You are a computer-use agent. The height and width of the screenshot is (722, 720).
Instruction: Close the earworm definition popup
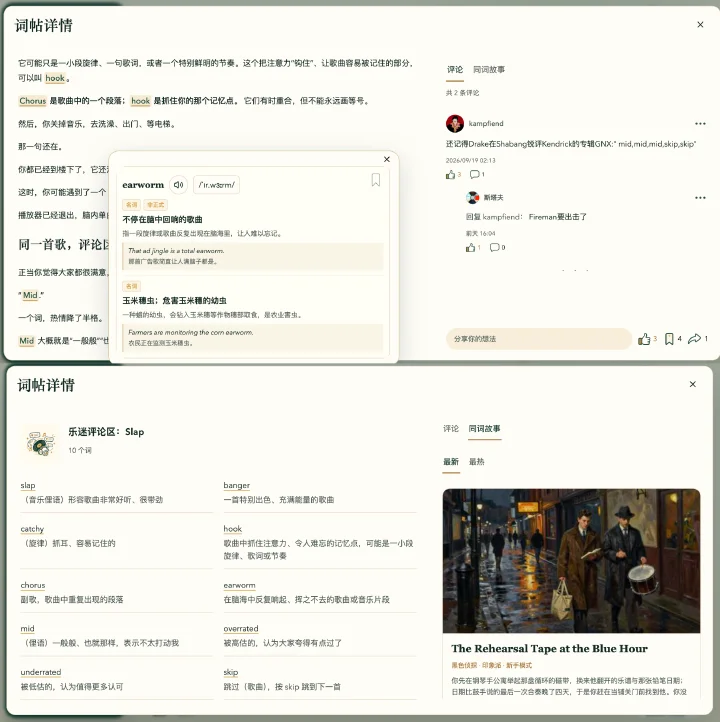pyautogui.click(x=387, y=159)
